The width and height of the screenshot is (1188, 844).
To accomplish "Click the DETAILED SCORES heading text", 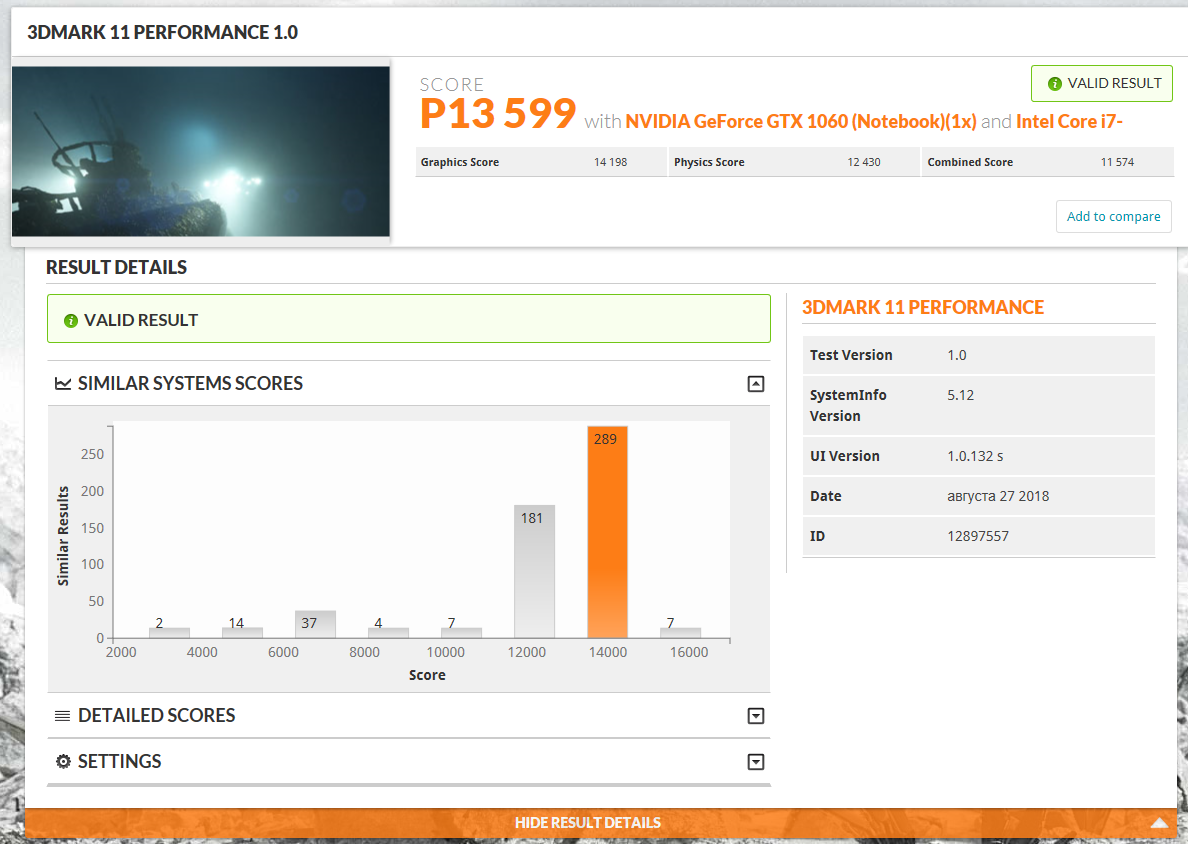I will pos(156,715).
